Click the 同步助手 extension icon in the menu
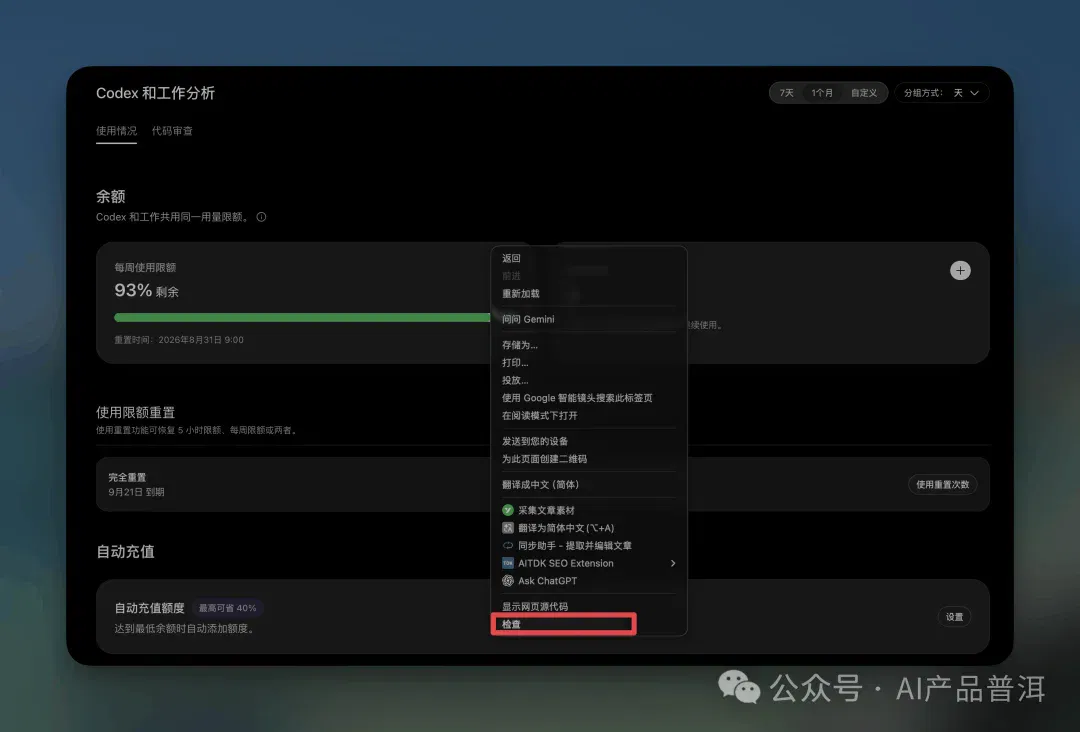The height and width of the screenshot is (732, 1080). (508, 545)
